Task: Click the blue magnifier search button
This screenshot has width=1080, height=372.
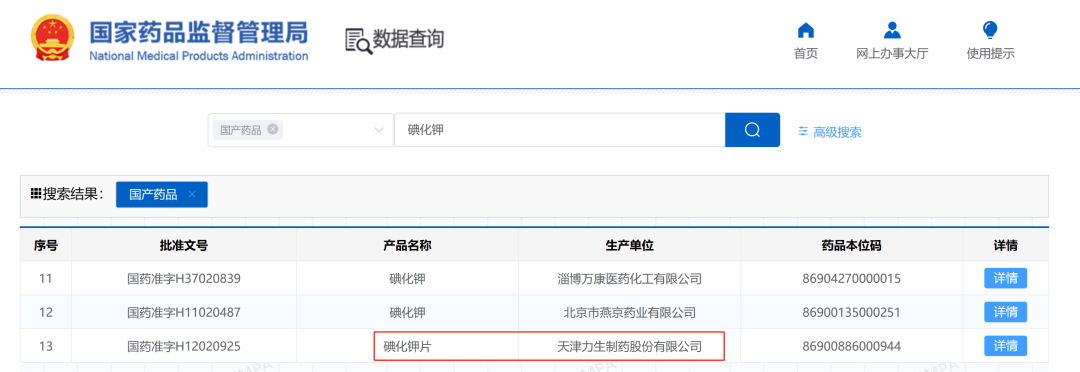Action: click(752, 130)
